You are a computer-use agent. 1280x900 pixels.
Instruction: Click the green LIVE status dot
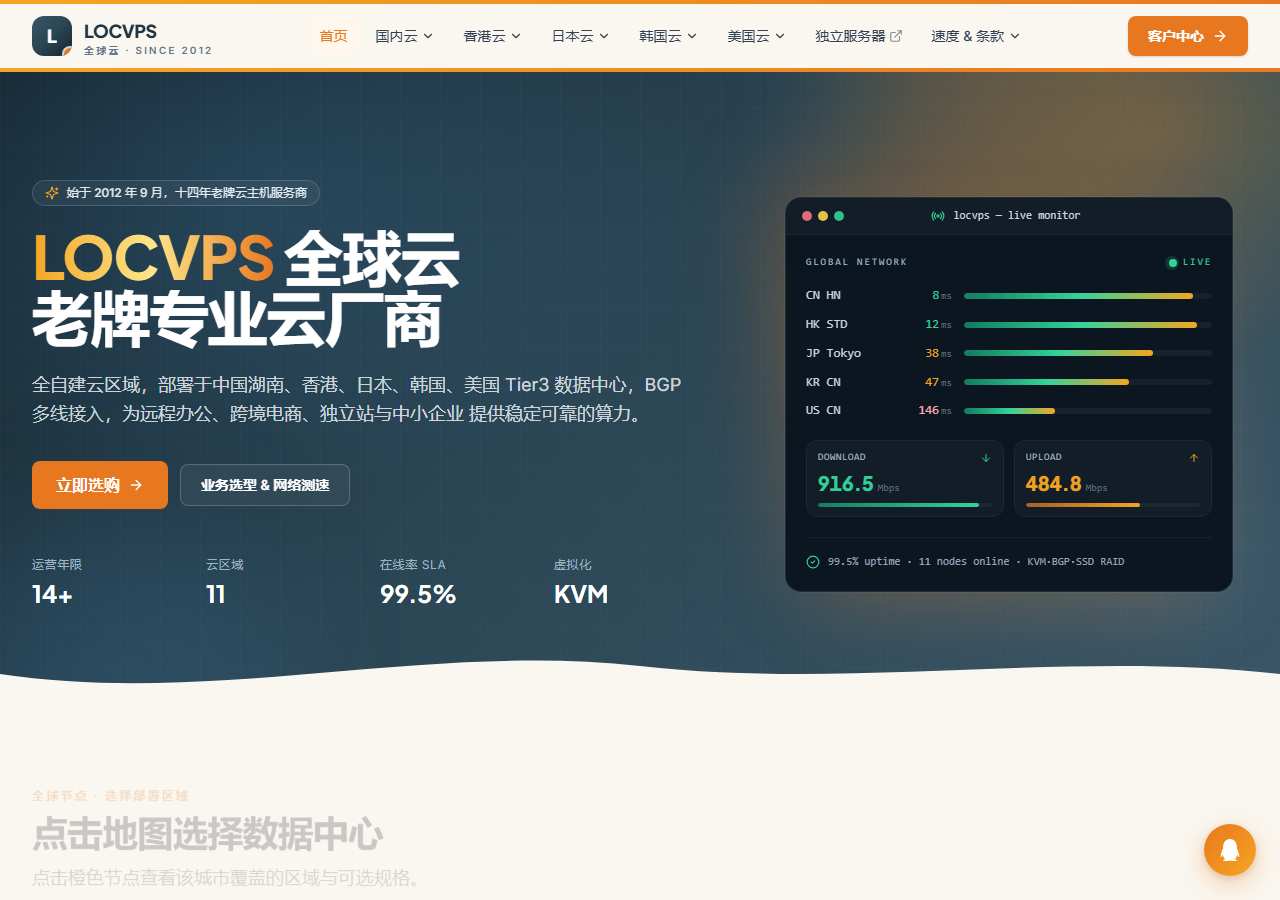click(1172, 263)
